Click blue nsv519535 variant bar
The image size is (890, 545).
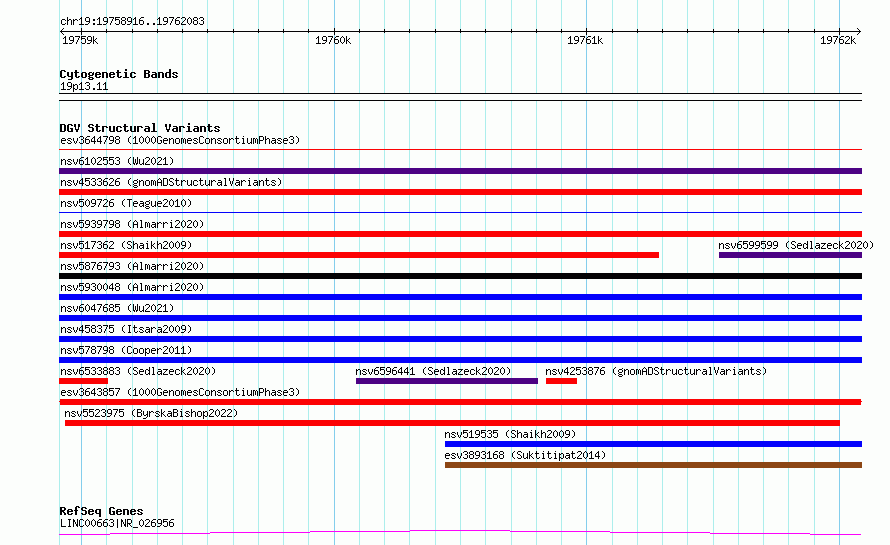click(653, 444)
